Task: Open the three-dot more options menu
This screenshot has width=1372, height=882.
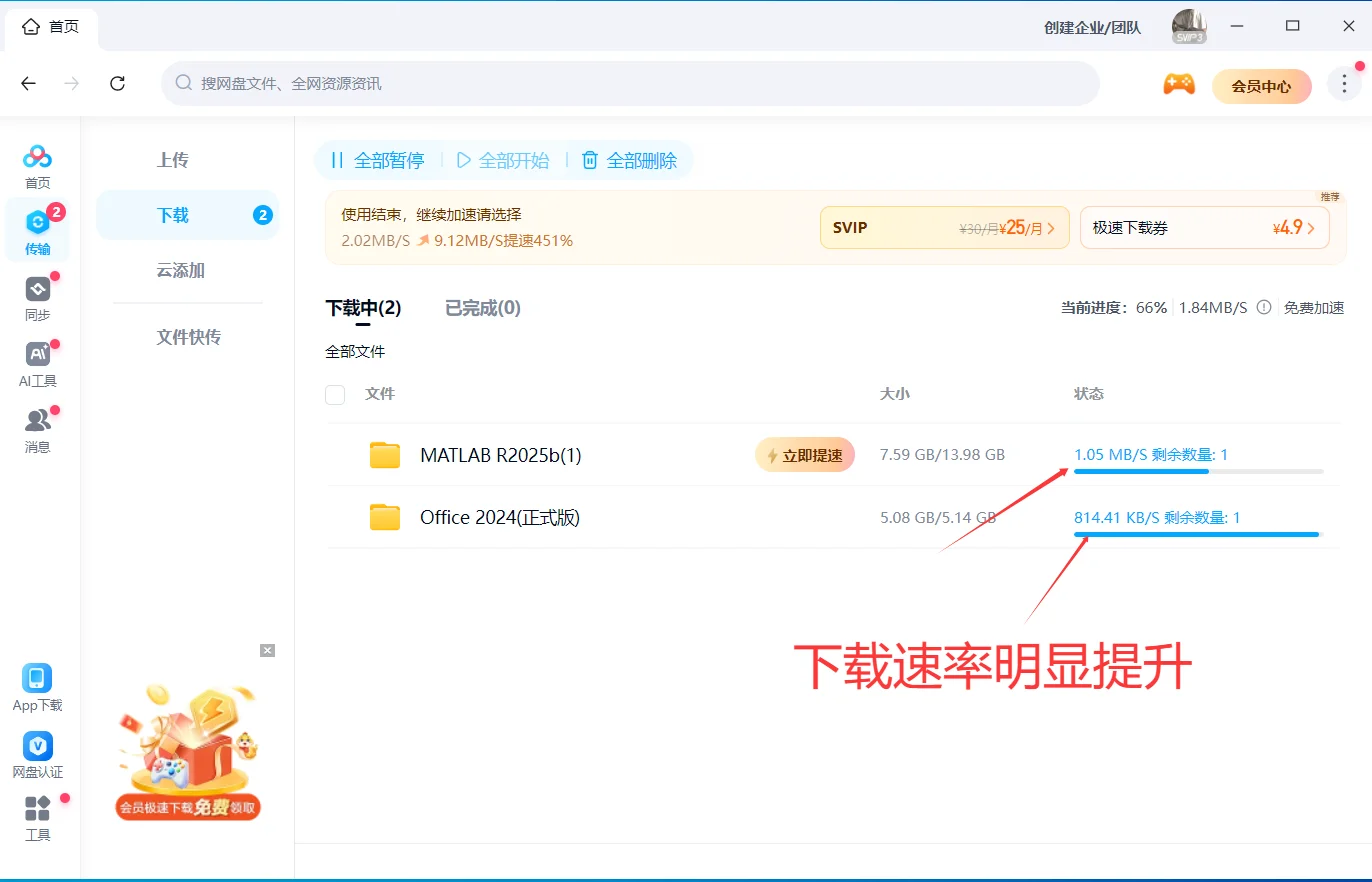Action: click(1344, 84)
